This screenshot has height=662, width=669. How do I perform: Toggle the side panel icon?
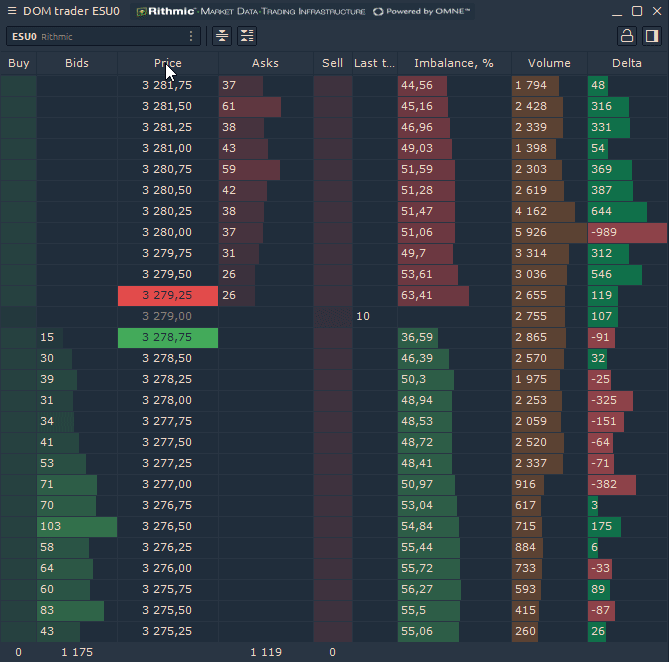coord(652,36)
